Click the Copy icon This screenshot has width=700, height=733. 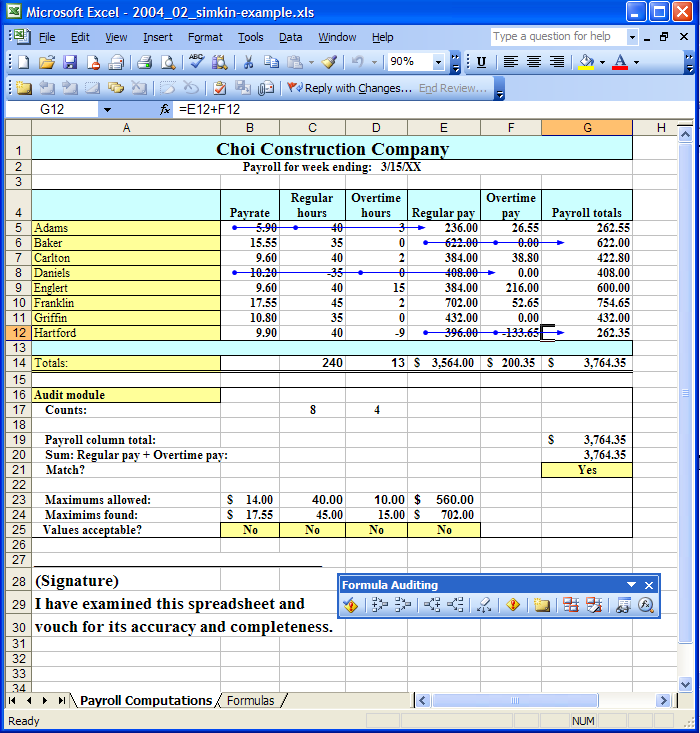[x=271, y=62]
